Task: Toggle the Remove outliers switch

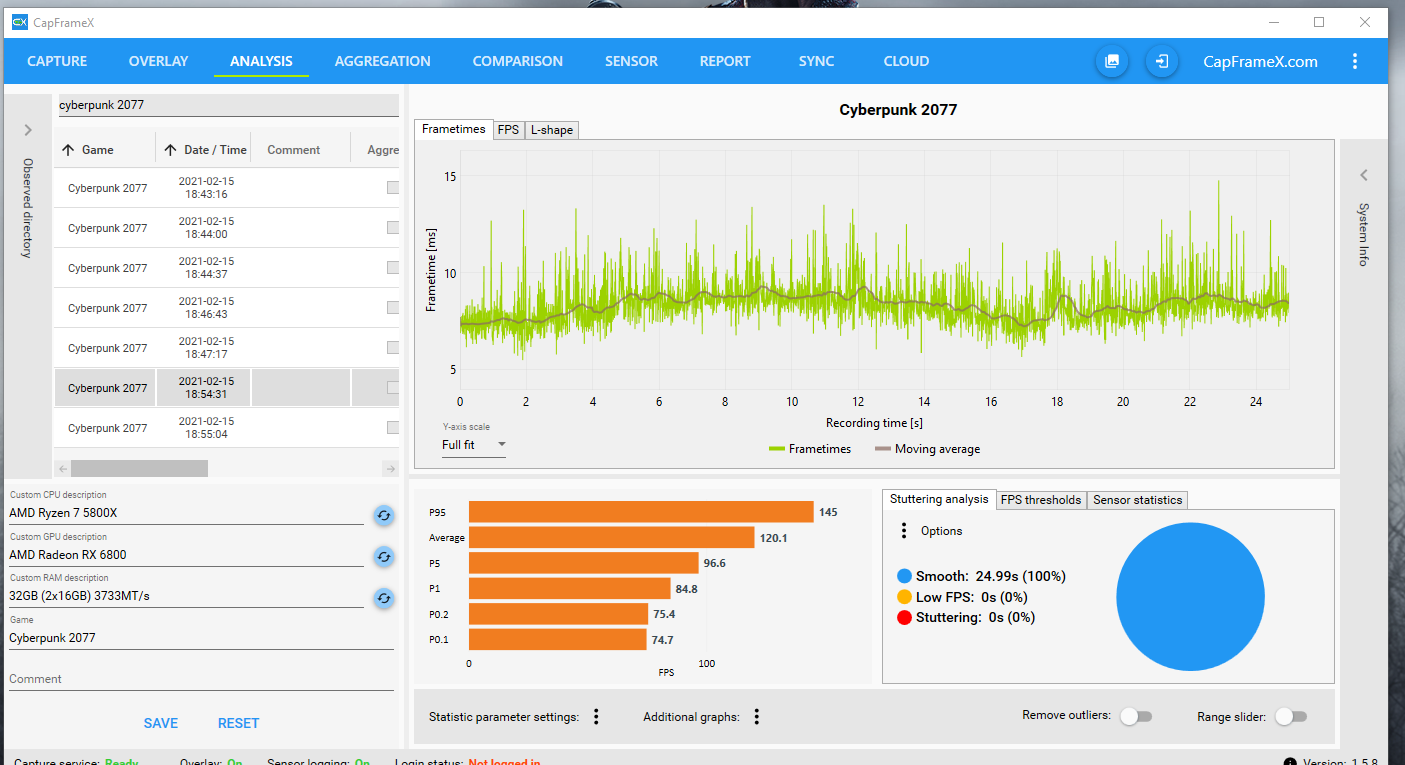Action: click(x=1136, y=716)
